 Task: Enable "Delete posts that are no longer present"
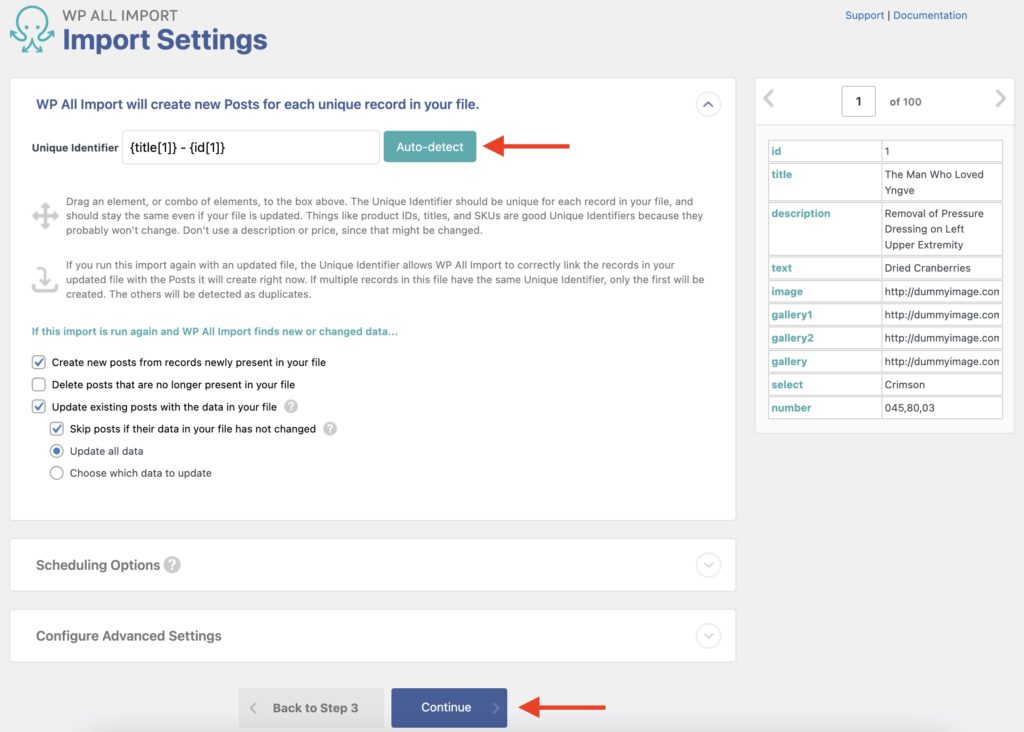click(x=40, y=384)
